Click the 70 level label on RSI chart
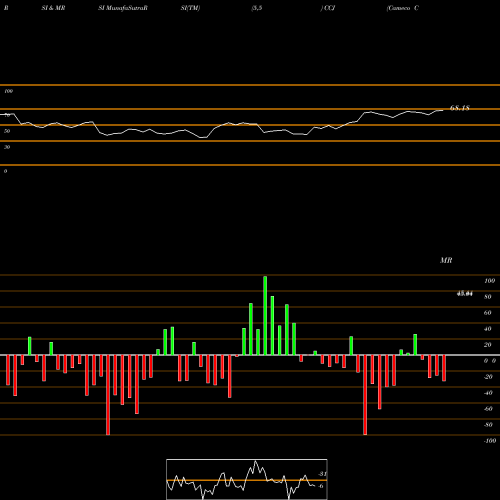 tap(7, 115)
